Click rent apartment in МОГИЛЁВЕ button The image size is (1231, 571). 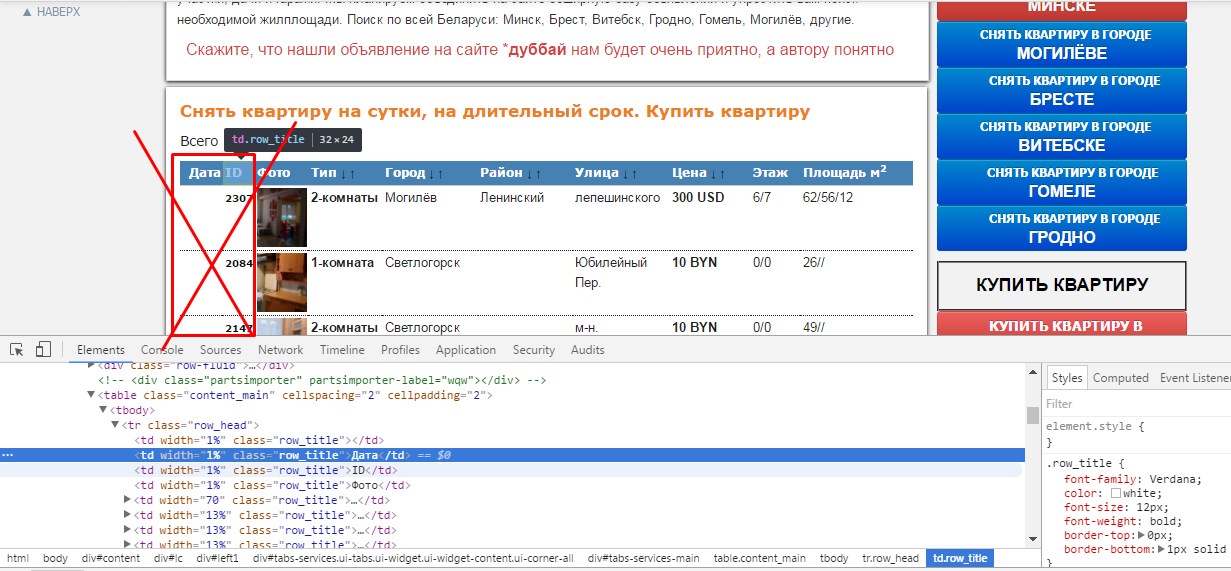1062,44
